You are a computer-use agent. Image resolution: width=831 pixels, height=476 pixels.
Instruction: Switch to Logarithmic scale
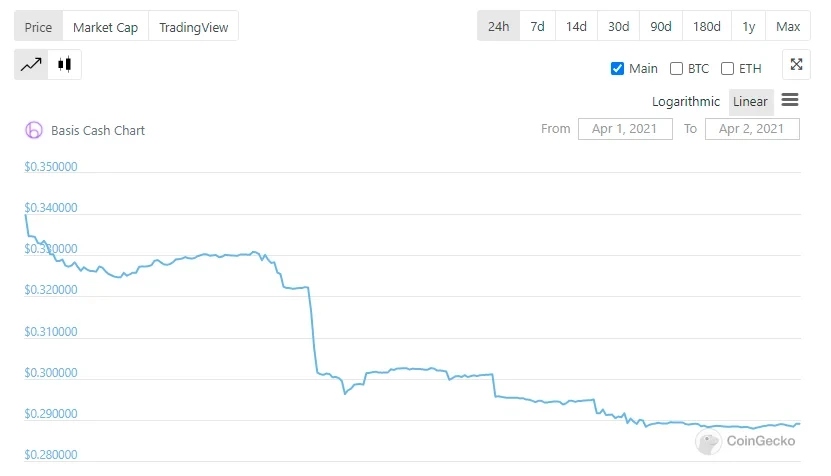(685, 101)
